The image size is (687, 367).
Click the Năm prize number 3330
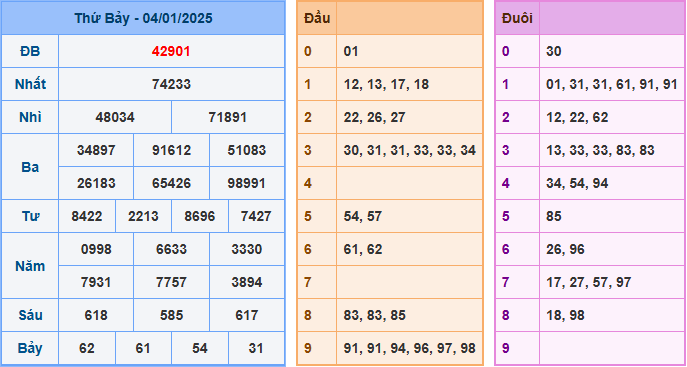pyautogui.click(x=247, y=249)
